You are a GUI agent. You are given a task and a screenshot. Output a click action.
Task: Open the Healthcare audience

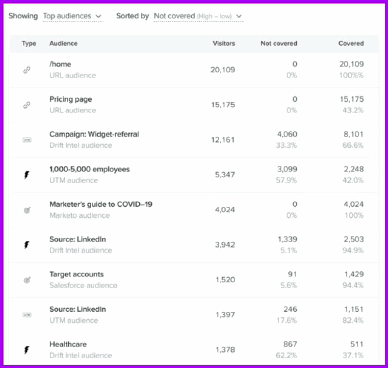(x=68, y=344)
